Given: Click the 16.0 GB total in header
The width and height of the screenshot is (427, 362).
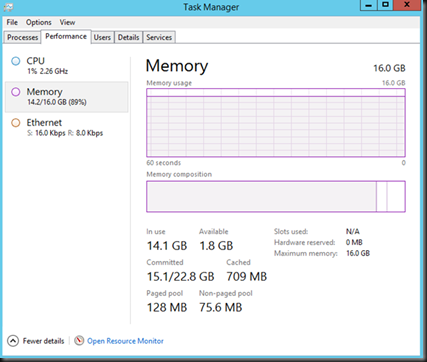Looking at the screenshot, I should pyautogui.click(x=389, y=68).
